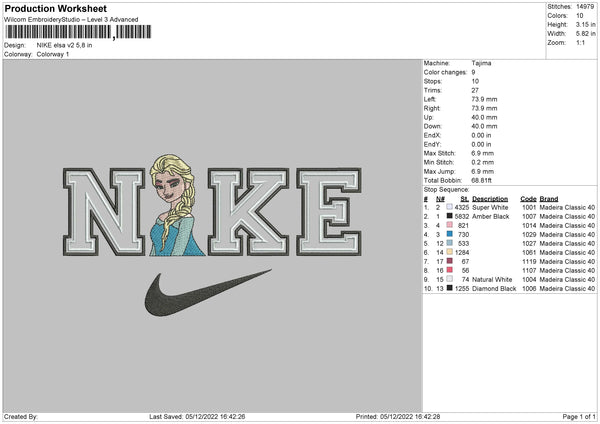Click the barcode in the worksheet header
The height and width of the screenshot is (424, 600).
pyautogui.click(x=78, y=32)
